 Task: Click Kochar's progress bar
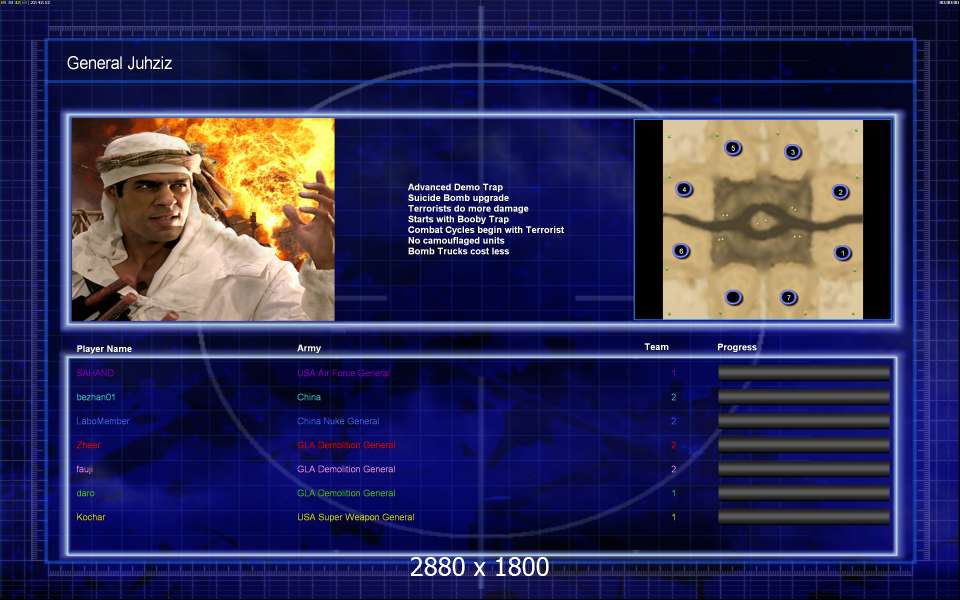click(804, 517)
